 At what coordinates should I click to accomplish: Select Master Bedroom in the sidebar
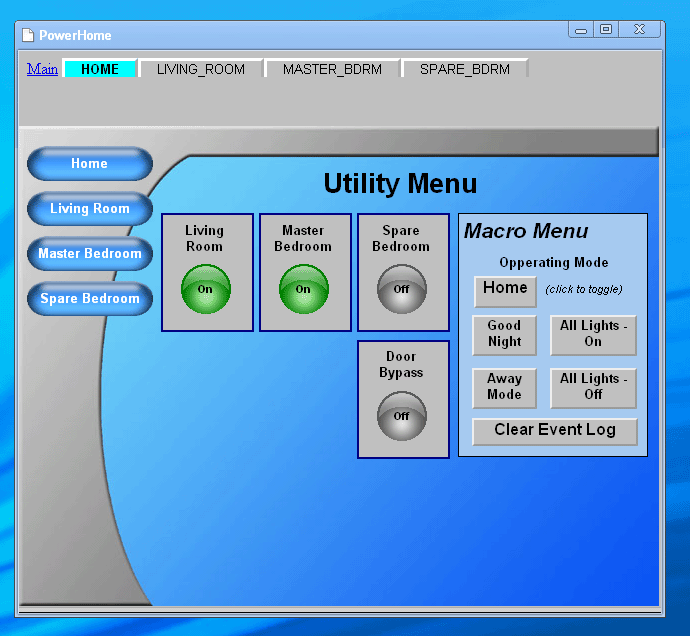click(90, 254)
